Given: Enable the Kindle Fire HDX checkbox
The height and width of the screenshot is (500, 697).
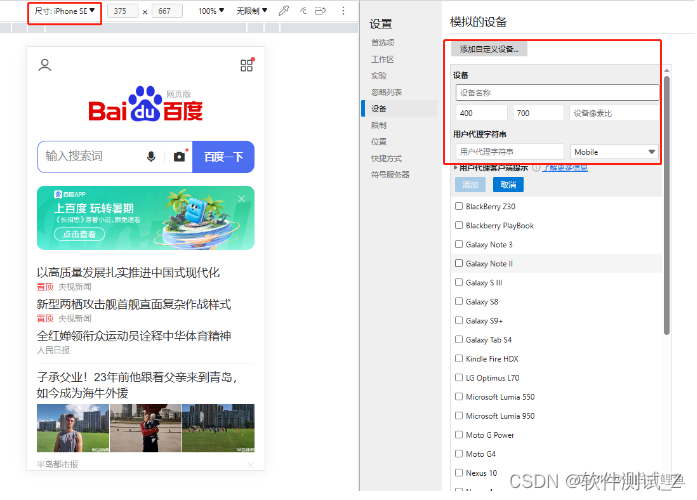Looking at the screenshot, I should coord(459,358).
